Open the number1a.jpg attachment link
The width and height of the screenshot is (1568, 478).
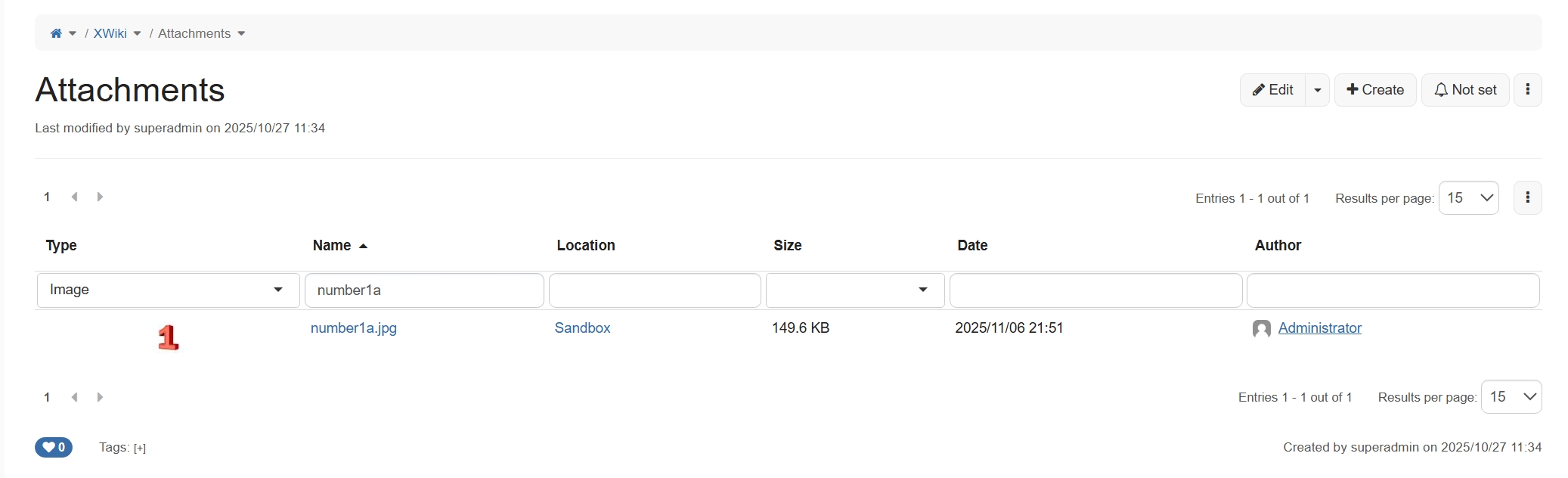coord(353,328)
